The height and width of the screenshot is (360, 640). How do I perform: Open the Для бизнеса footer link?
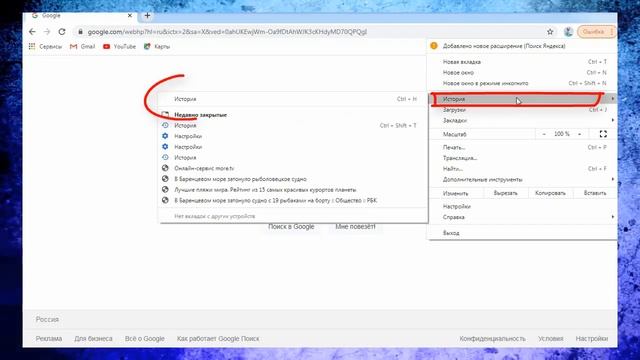point(93,339)
